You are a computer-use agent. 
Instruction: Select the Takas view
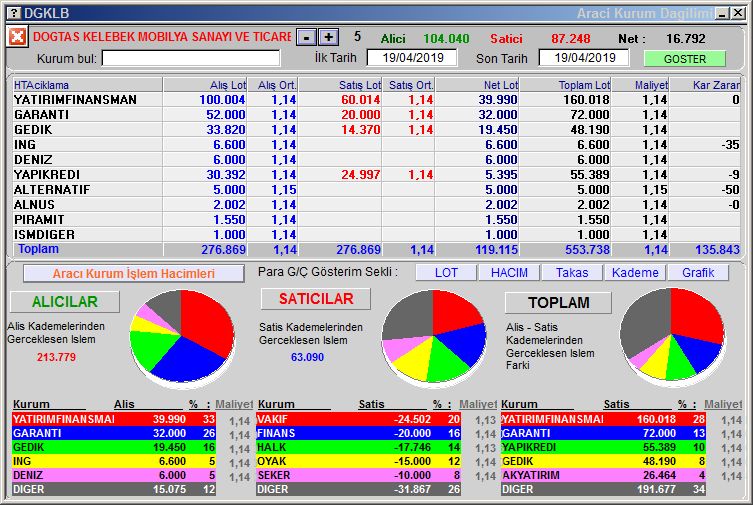point(572,273)
